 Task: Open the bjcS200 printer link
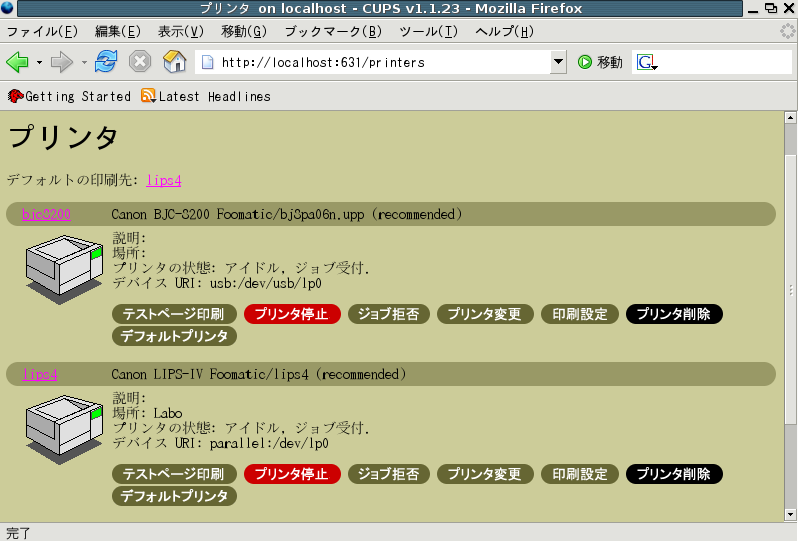pyautogui.click(x=46, y=214)
